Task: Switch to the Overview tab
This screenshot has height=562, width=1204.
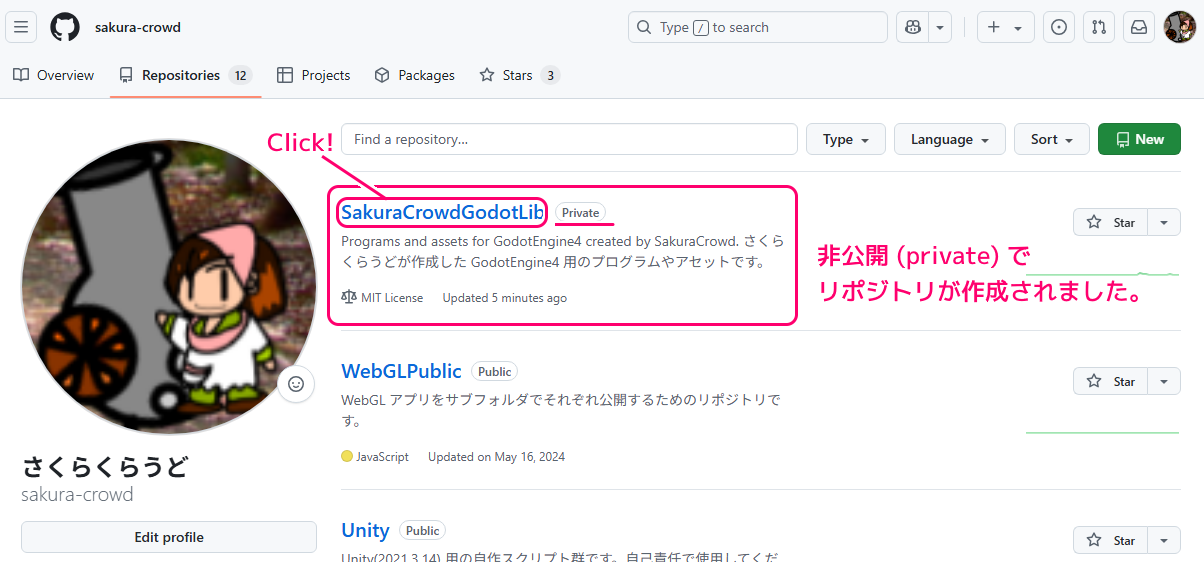Action: point(54,75)
